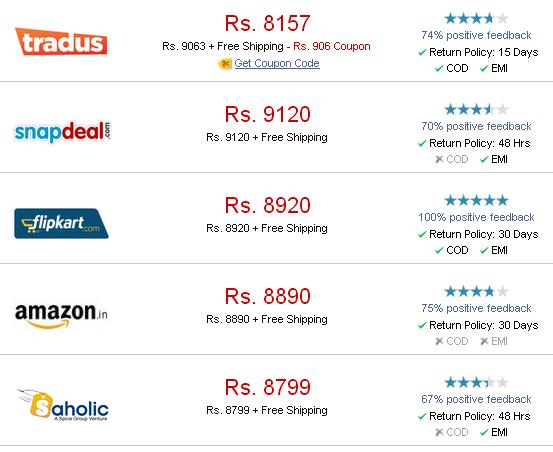
Task: Click the Tradus store logo
Action: pyautogui.click(x=61, y=42)
